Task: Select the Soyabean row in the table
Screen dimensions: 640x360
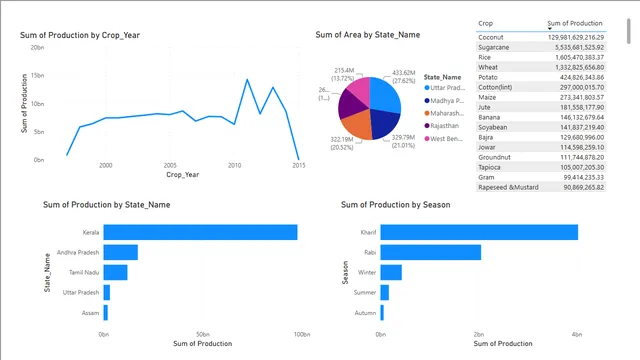Action: [541, 127]
